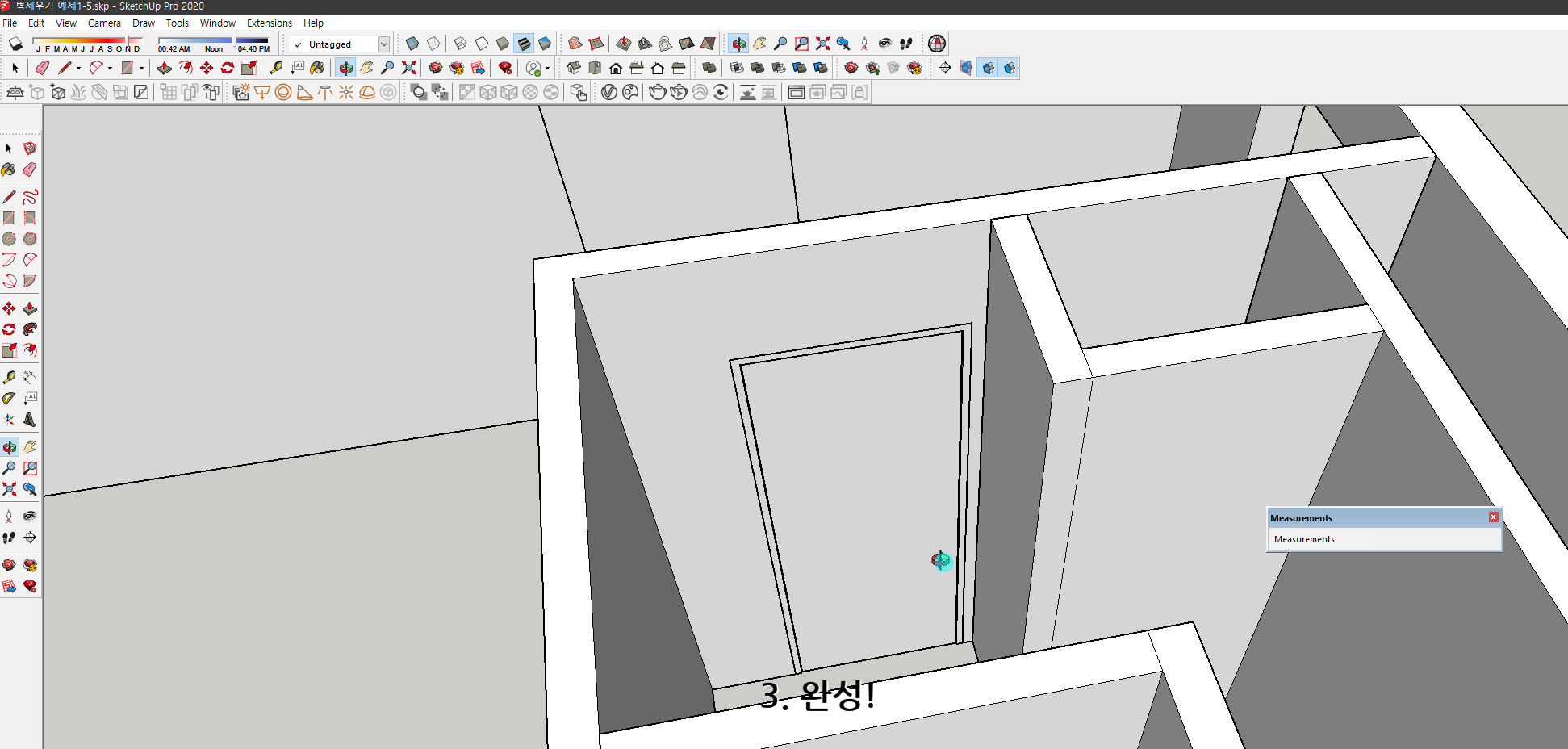The image size is (1568, 749).
Task: Toggle shadows on or off
Action: [15, 44]
